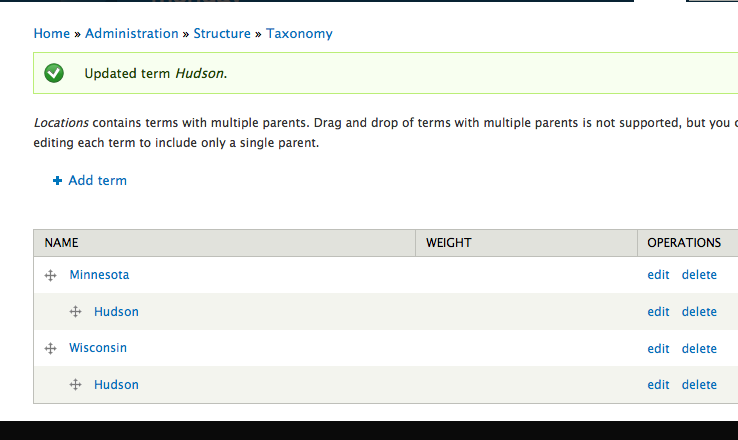Click the drag handle beside Hudson under Wisconsin
Image resolution: width=738 pixels, height=440 pixels.
pyautogui.click(x=75, y=385)
